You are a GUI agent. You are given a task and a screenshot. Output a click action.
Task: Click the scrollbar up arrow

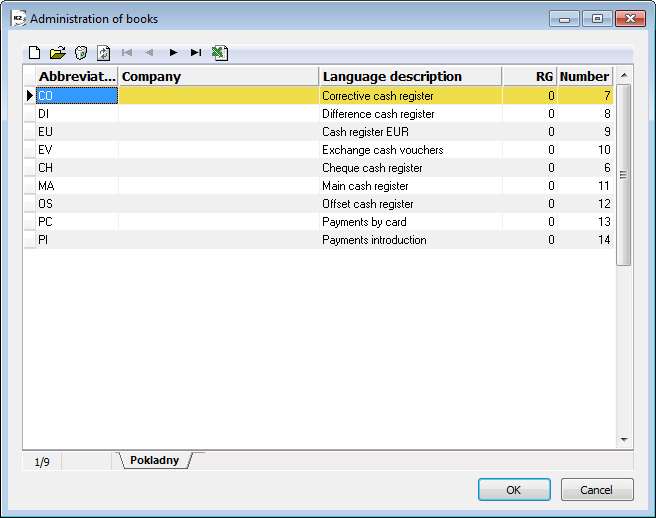(624, 75)
